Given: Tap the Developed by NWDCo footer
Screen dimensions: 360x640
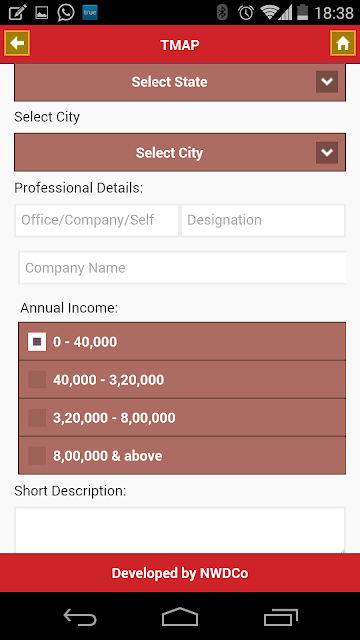Looking at the screenshot, I should [x=180, y=573].
